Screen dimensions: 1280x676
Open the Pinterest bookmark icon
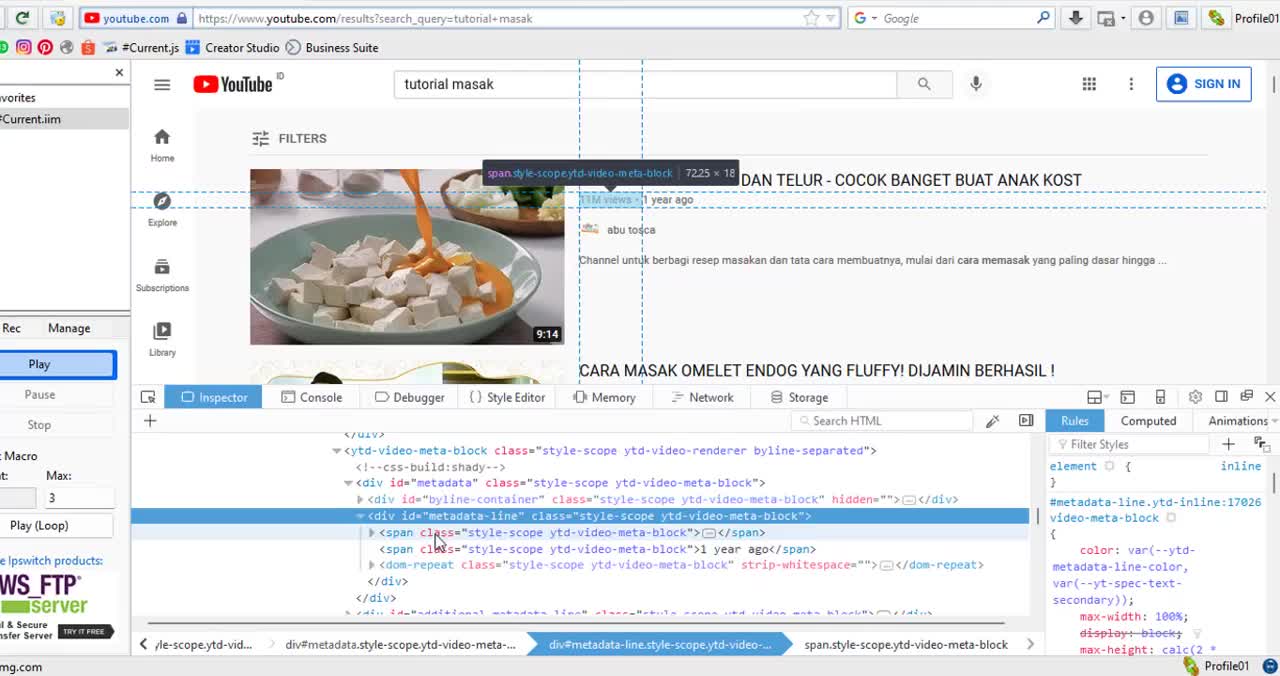45,47
